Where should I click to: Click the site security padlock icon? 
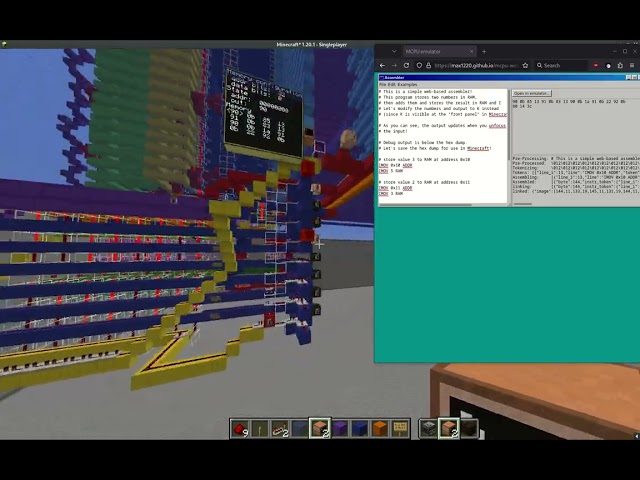[429, 65]
